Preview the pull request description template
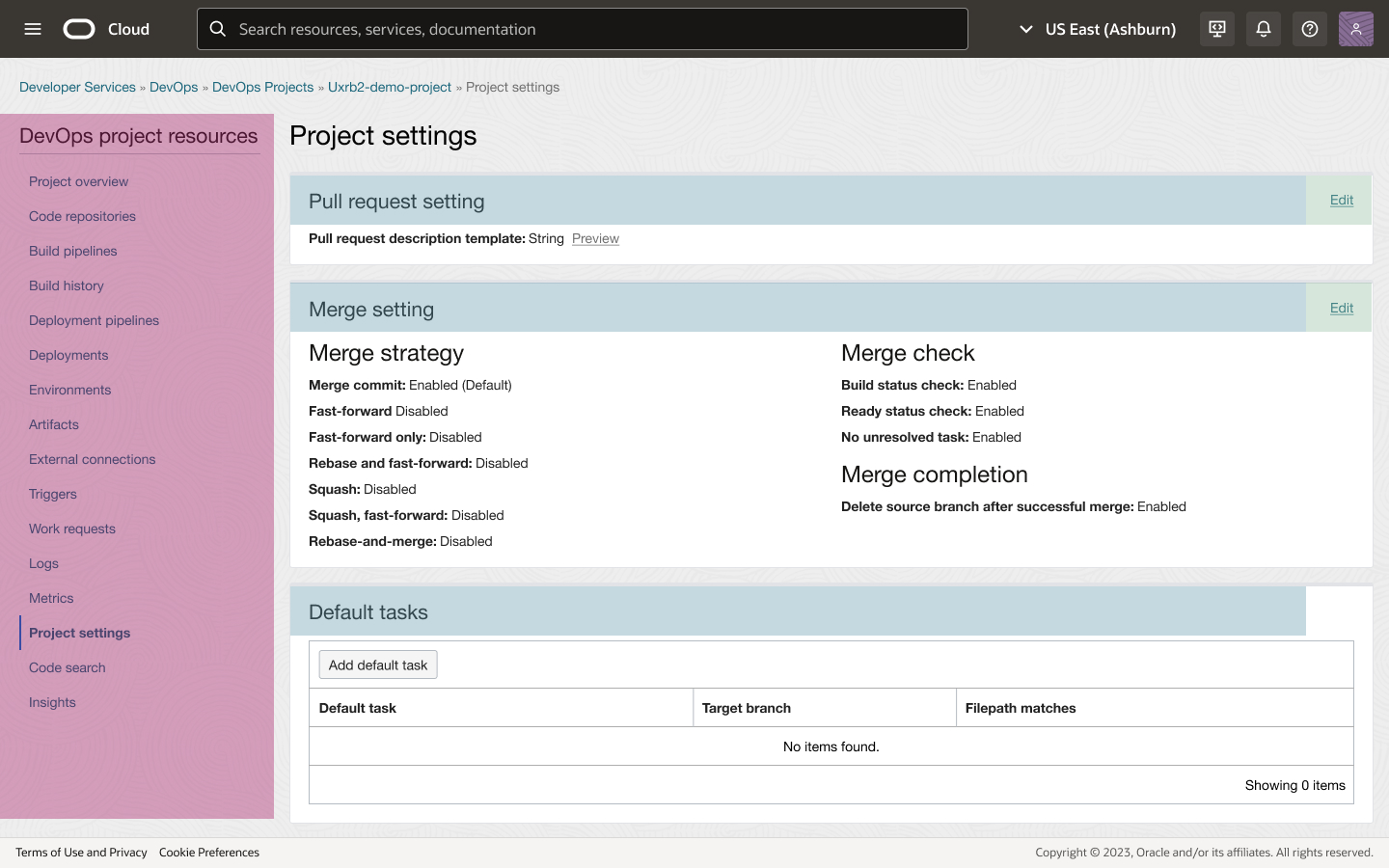Screen dimensions: 1389x868 595,239
